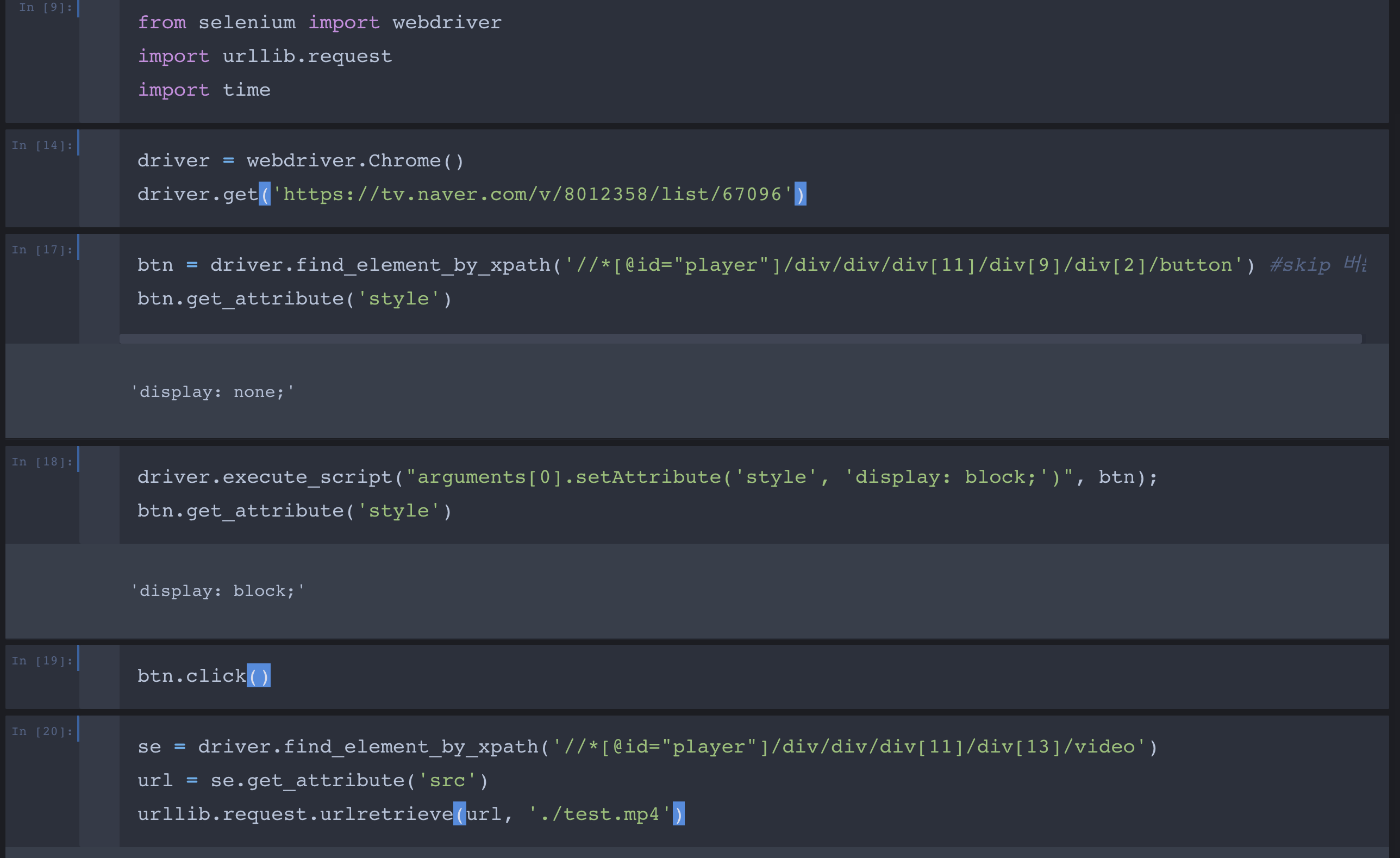
Task: Select the In [14] cell prompt
Action: (x=42, y=146)
